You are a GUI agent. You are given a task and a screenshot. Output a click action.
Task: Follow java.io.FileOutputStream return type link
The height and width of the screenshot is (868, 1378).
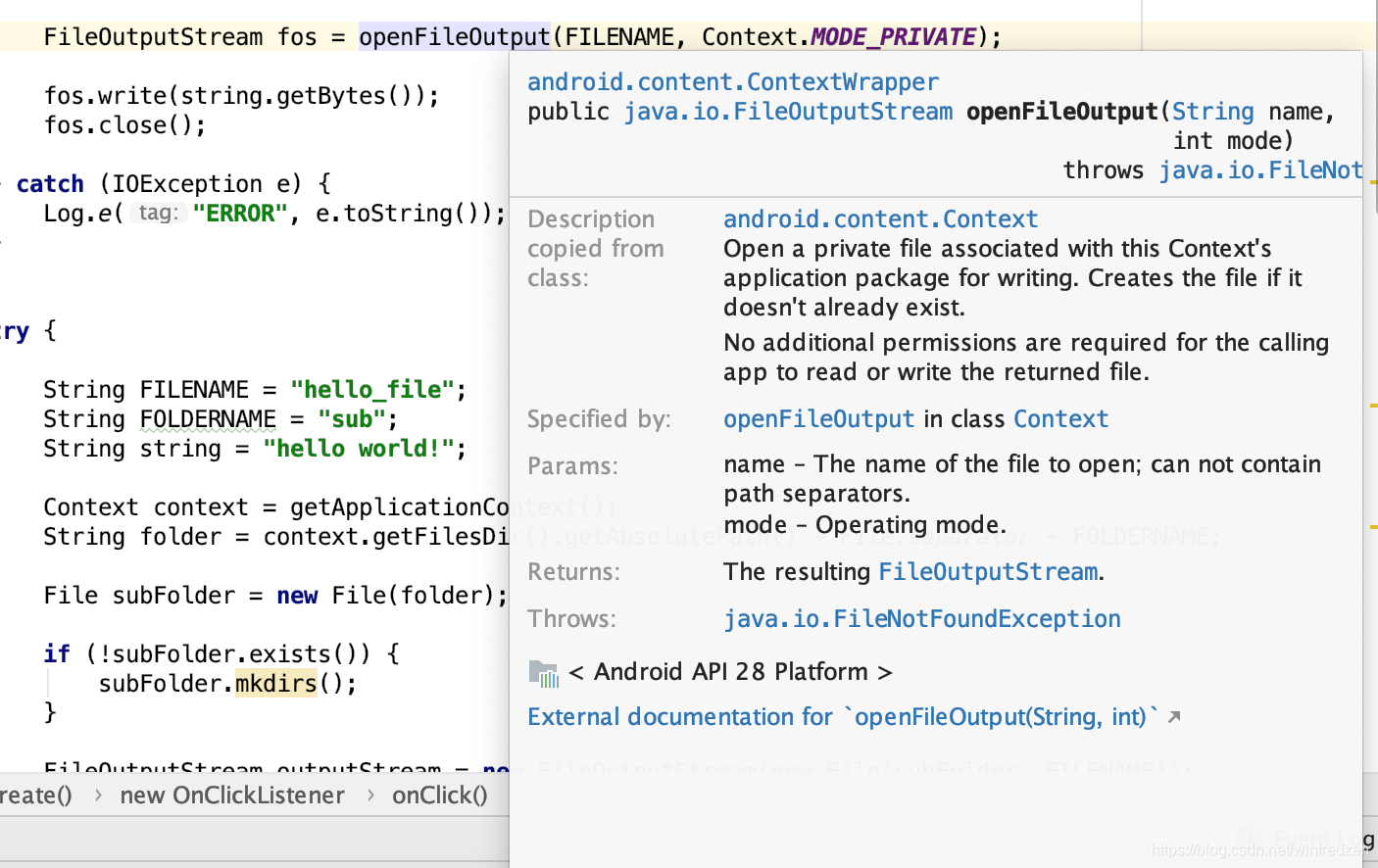[788, 112]
